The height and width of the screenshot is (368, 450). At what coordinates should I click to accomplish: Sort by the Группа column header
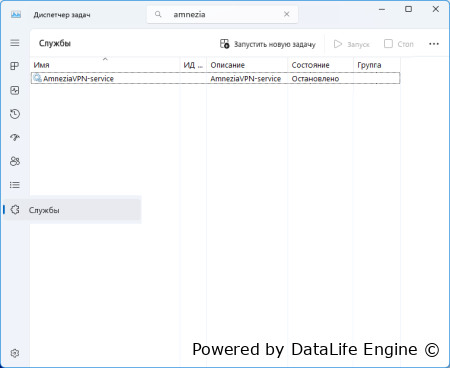[x=377, y=65]
